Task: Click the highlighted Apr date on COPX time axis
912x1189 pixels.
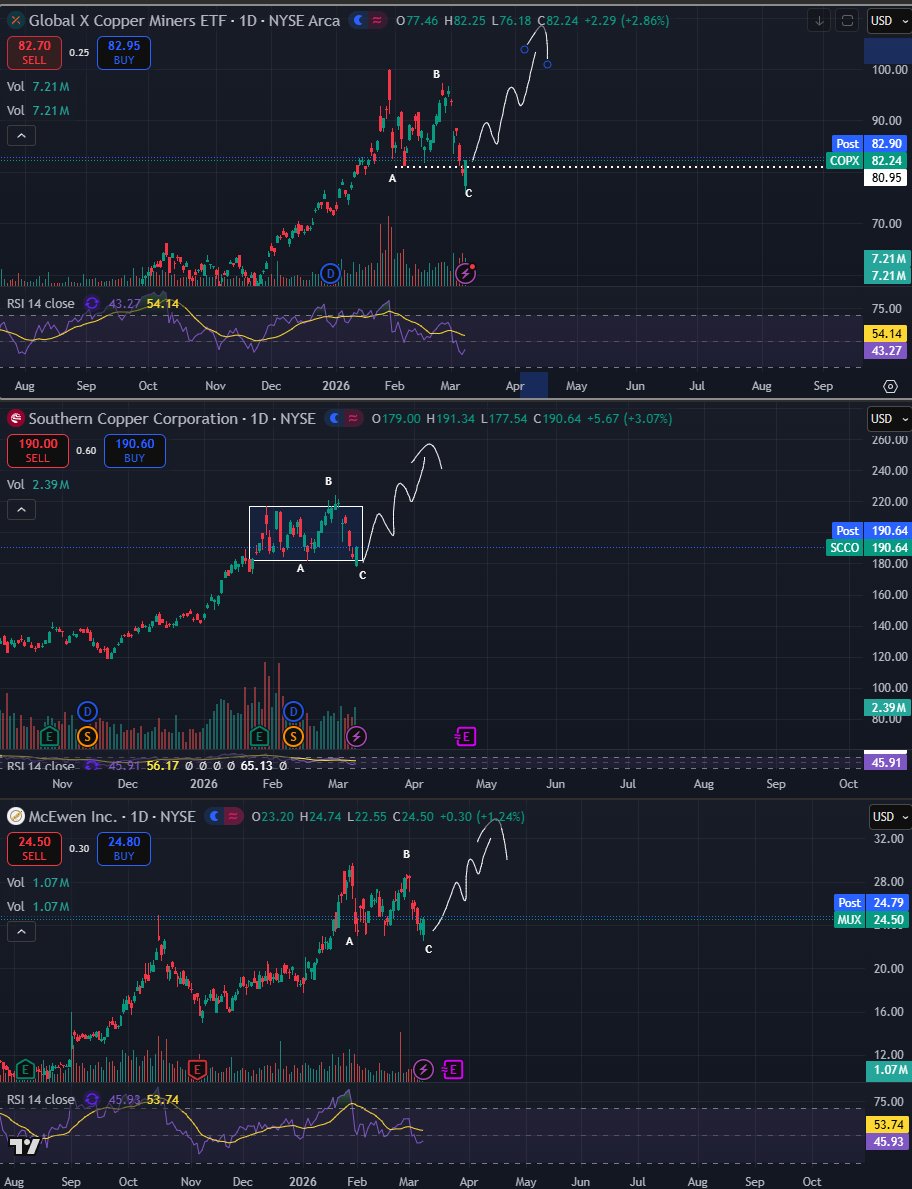Action: point(534,385)
